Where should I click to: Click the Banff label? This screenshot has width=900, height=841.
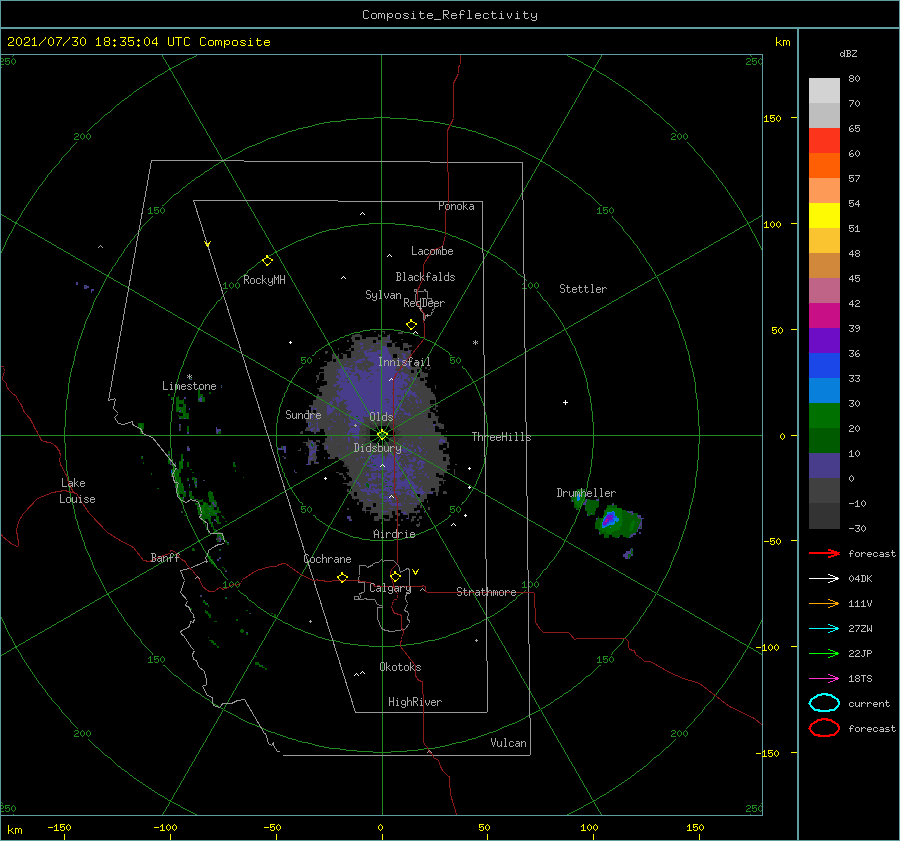click(x=165, y=557)
